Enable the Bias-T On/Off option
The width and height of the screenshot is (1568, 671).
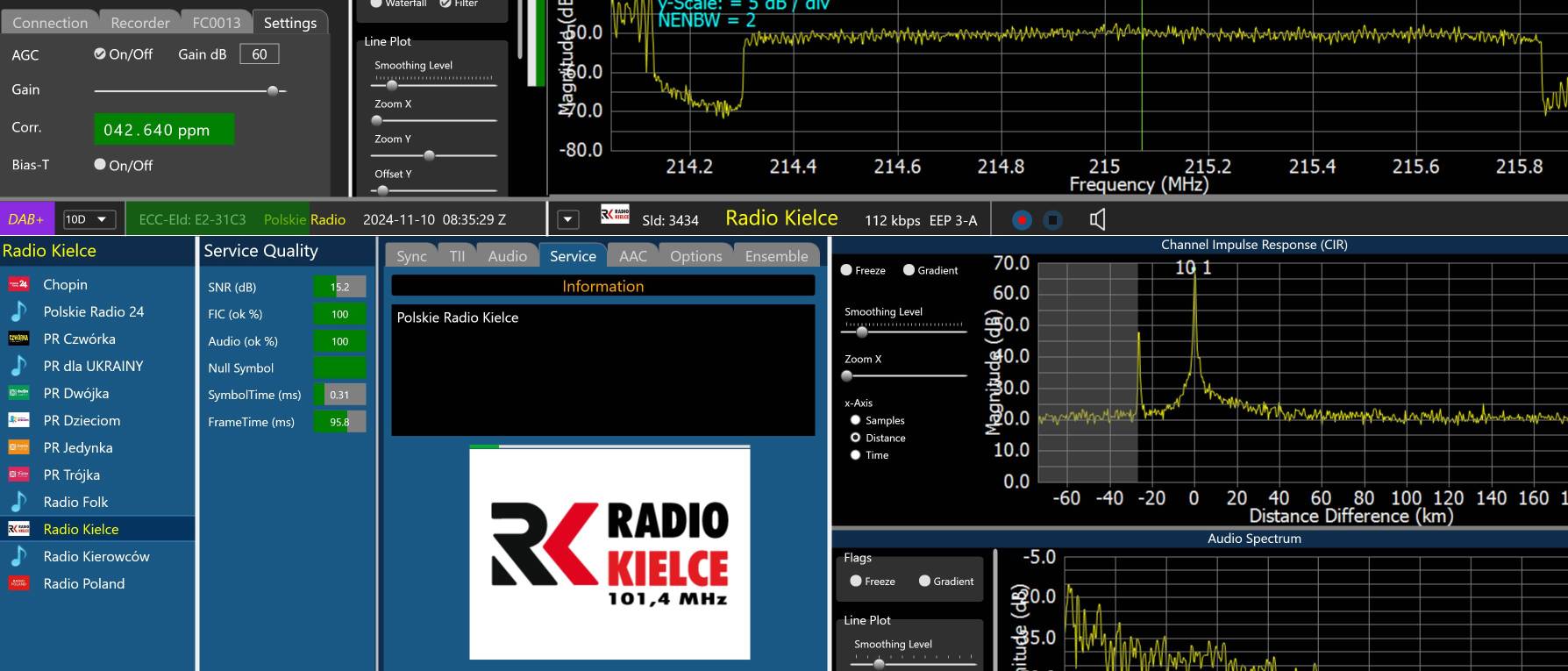[x=100, y=165]
